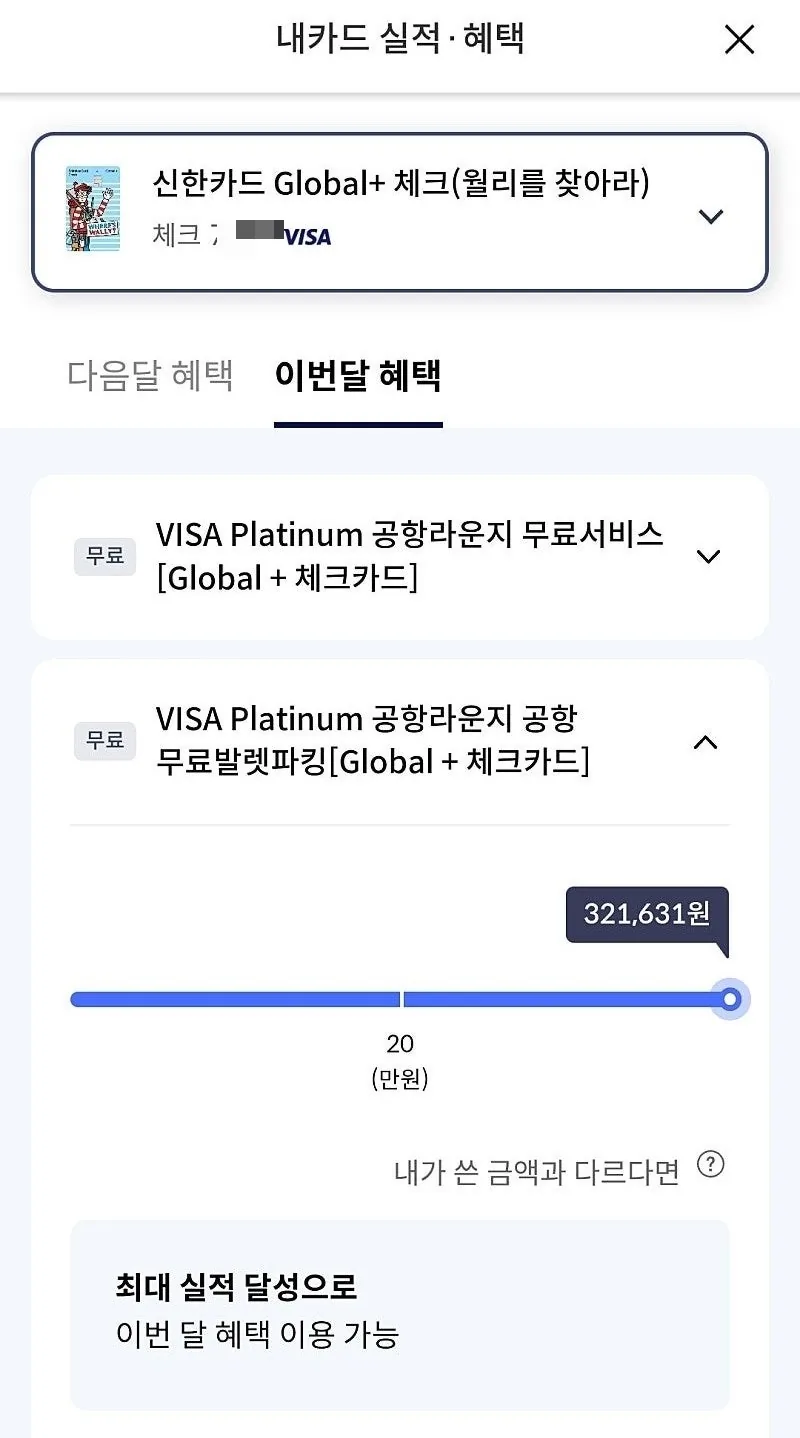This screenshot has width=800, height=1438.
Task: Switch to the 다음달 혜택 tab
Action: coord(150,376)
